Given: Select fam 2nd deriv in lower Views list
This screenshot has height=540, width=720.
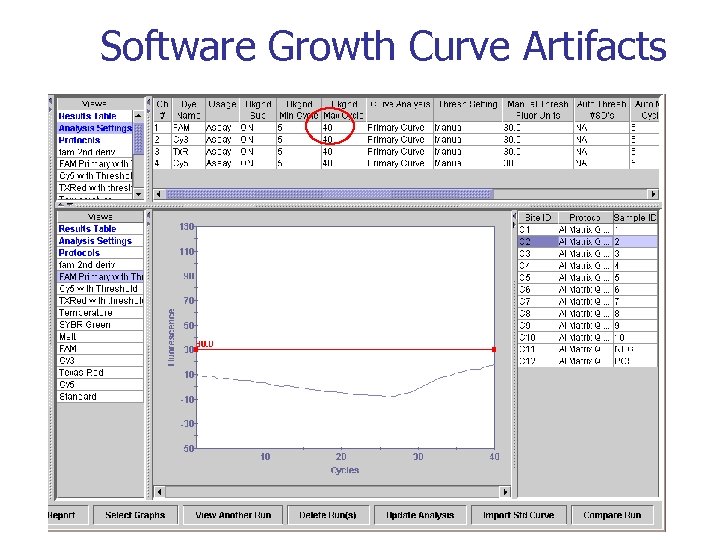Looking at the screenshot, I should point(100,264).
